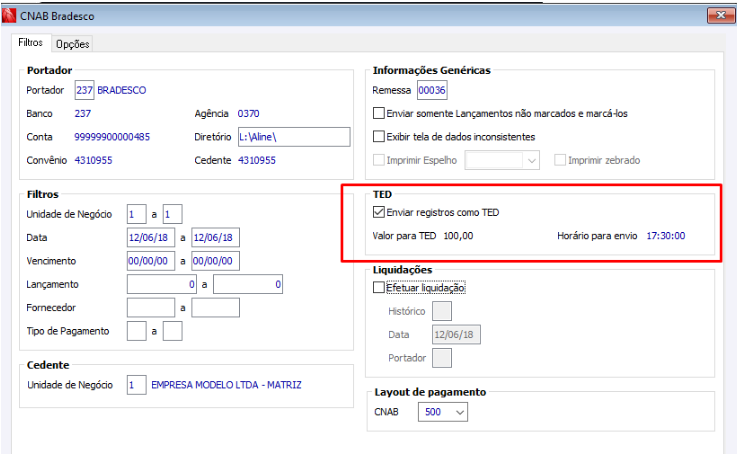Click the Horário para envio value 17:30:00
Screen dimensions: 737x456
click(x=666, y=236)
